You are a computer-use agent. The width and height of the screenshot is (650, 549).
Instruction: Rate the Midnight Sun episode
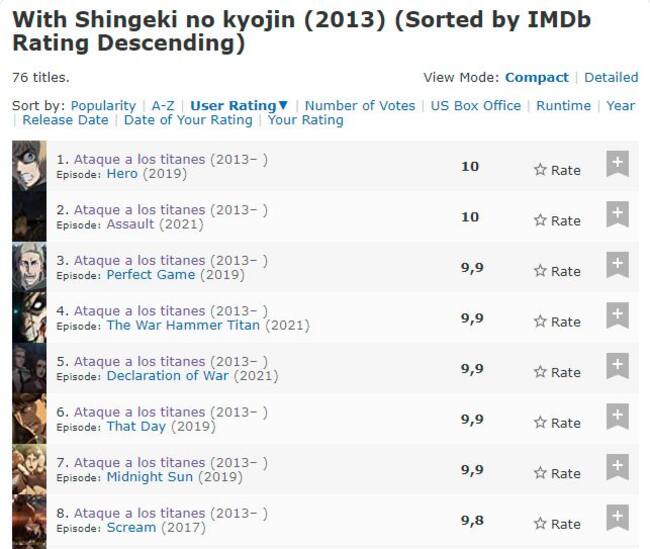(557, 473)
